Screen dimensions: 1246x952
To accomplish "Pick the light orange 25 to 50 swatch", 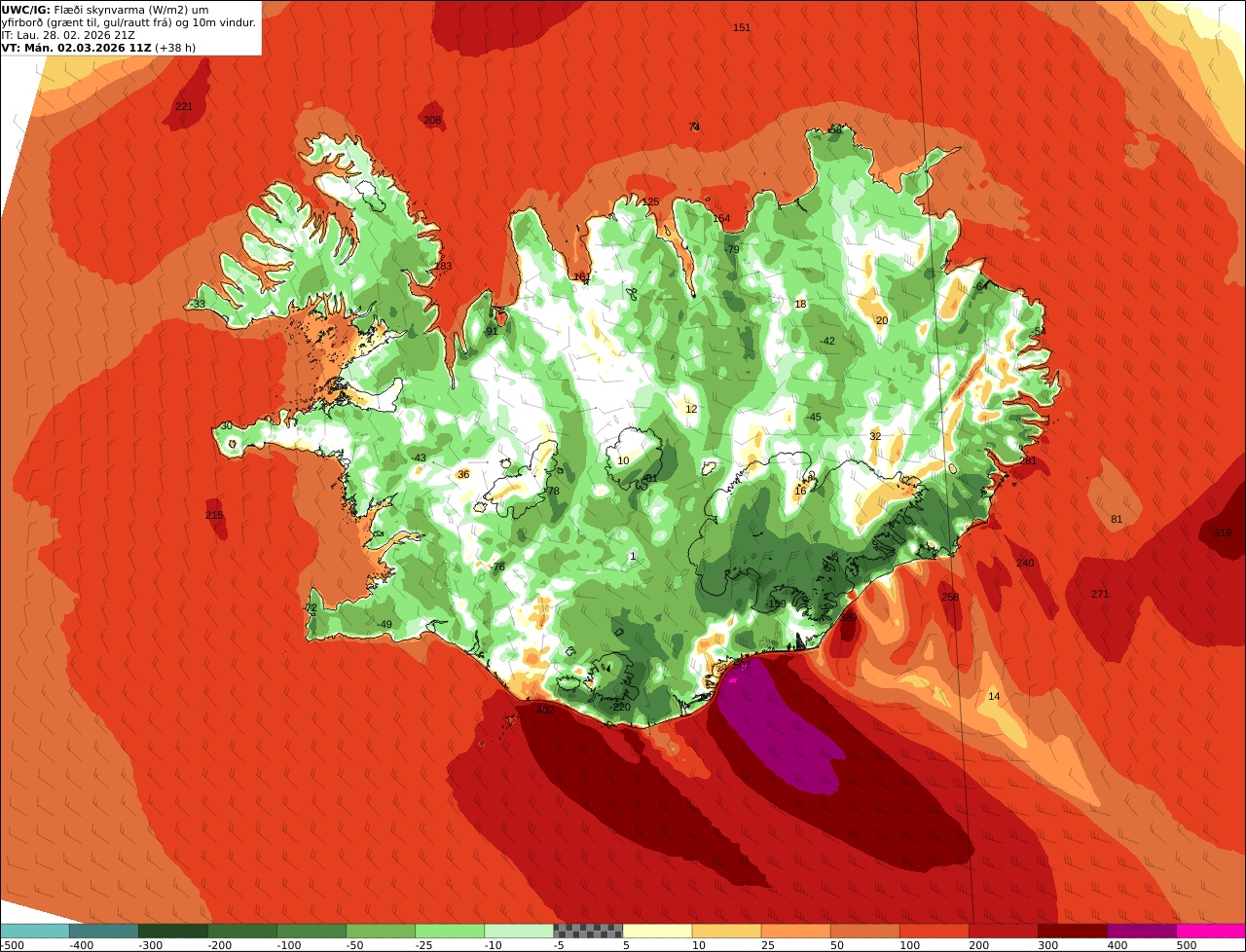I will point(795,931).
